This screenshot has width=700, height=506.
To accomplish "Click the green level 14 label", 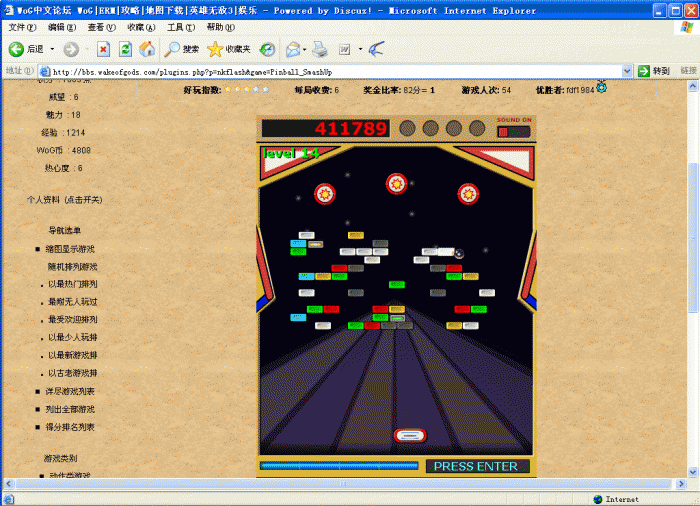I will [291, 154].
